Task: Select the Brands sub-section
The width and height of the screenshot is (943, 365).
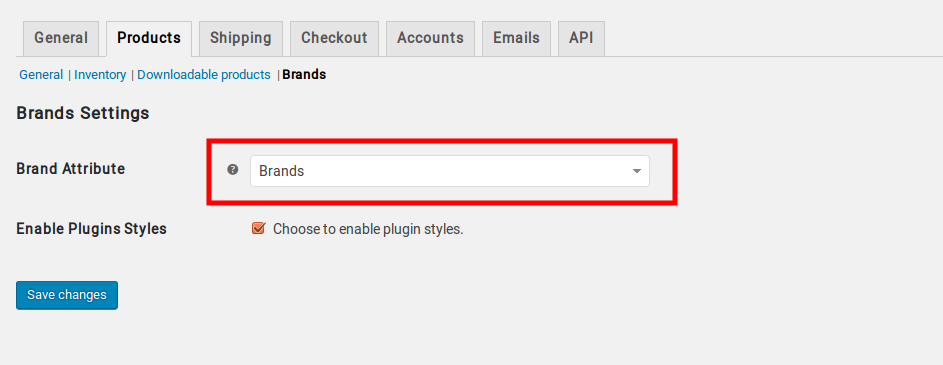Action: pyautogui.click(x=304, y=75)
